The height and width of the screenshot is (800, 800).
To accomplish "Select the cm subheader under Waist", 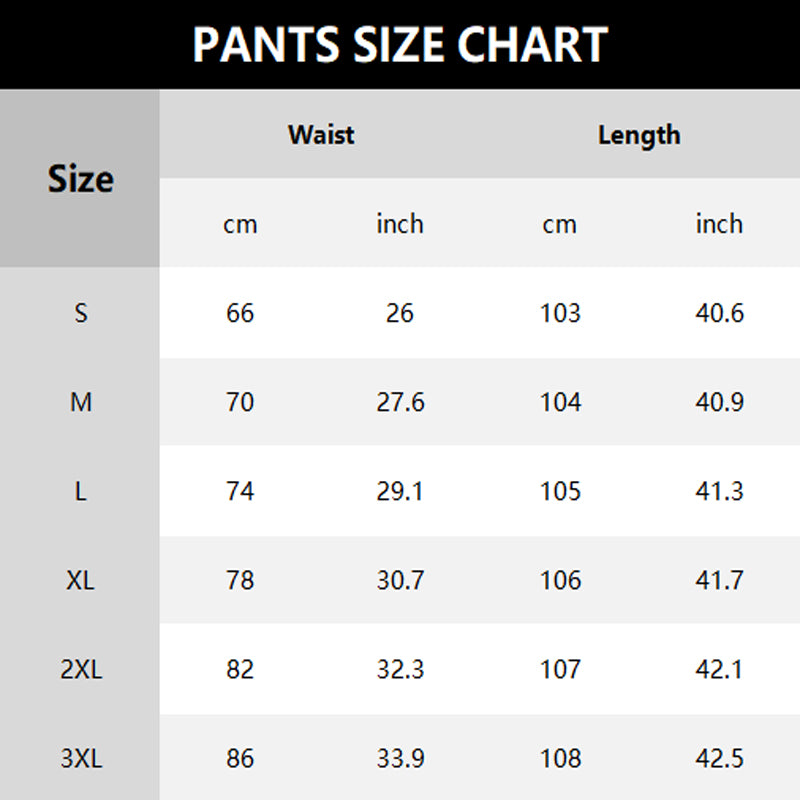I will 240,224.
